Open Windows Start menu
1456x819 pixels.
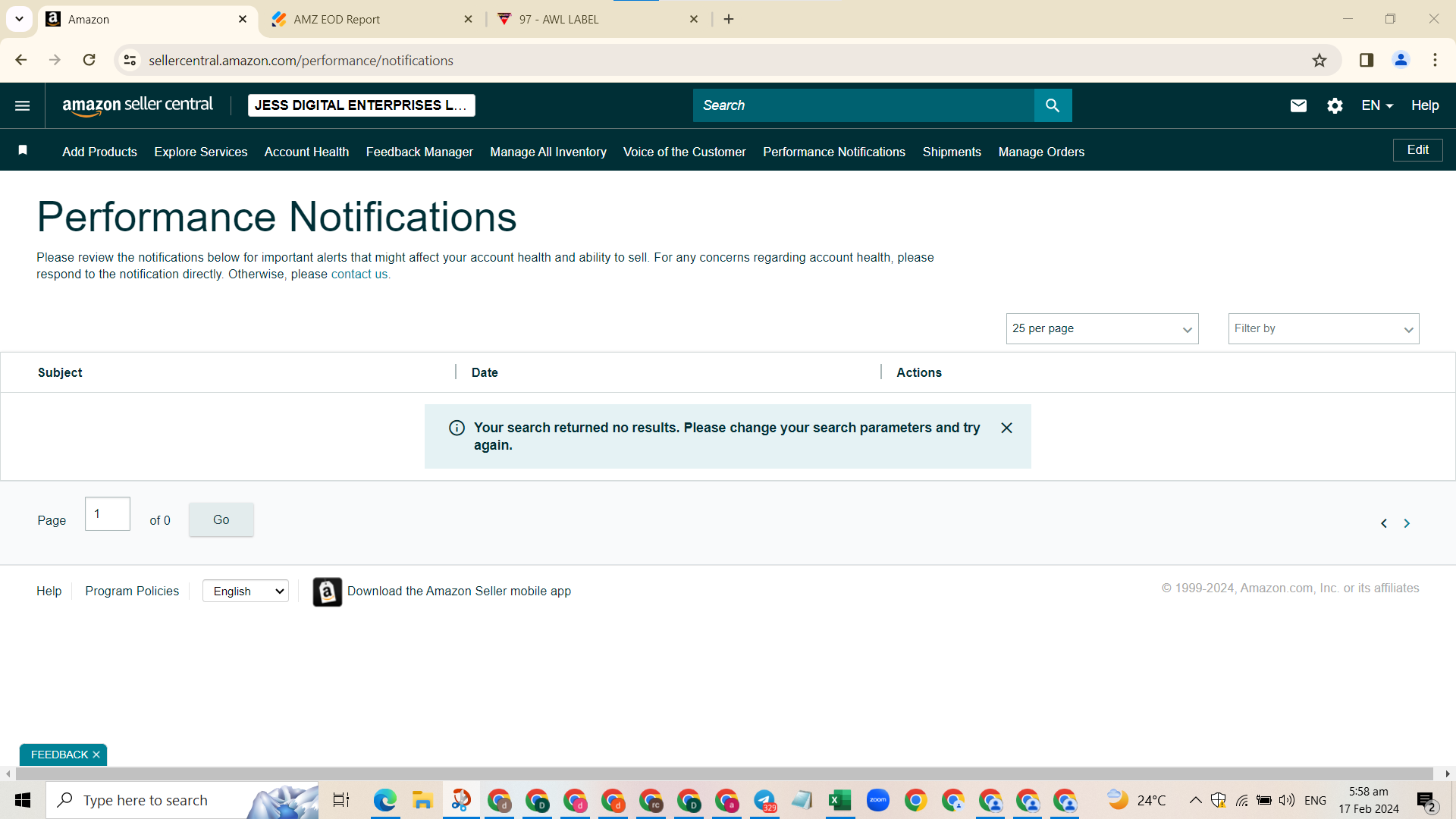click(23, 800)
